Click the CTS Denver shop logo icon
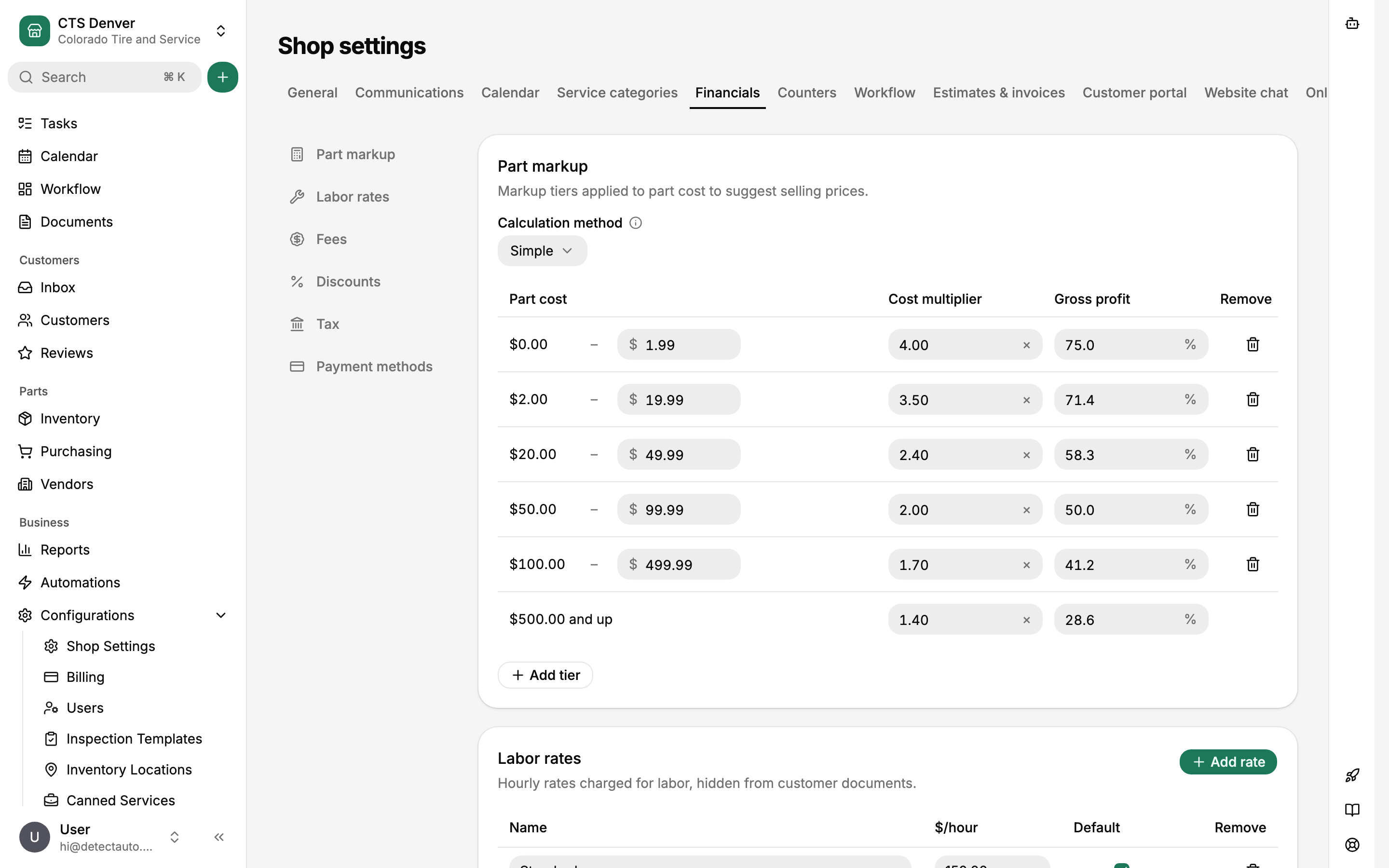 34,31
